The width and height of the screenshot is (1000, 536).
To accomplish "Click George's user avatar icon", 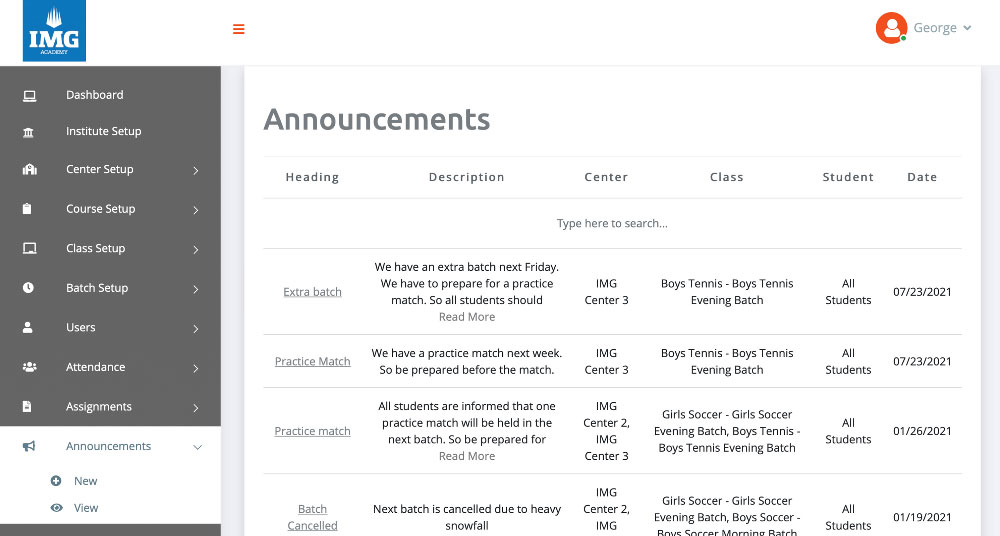I will point(890,28).
